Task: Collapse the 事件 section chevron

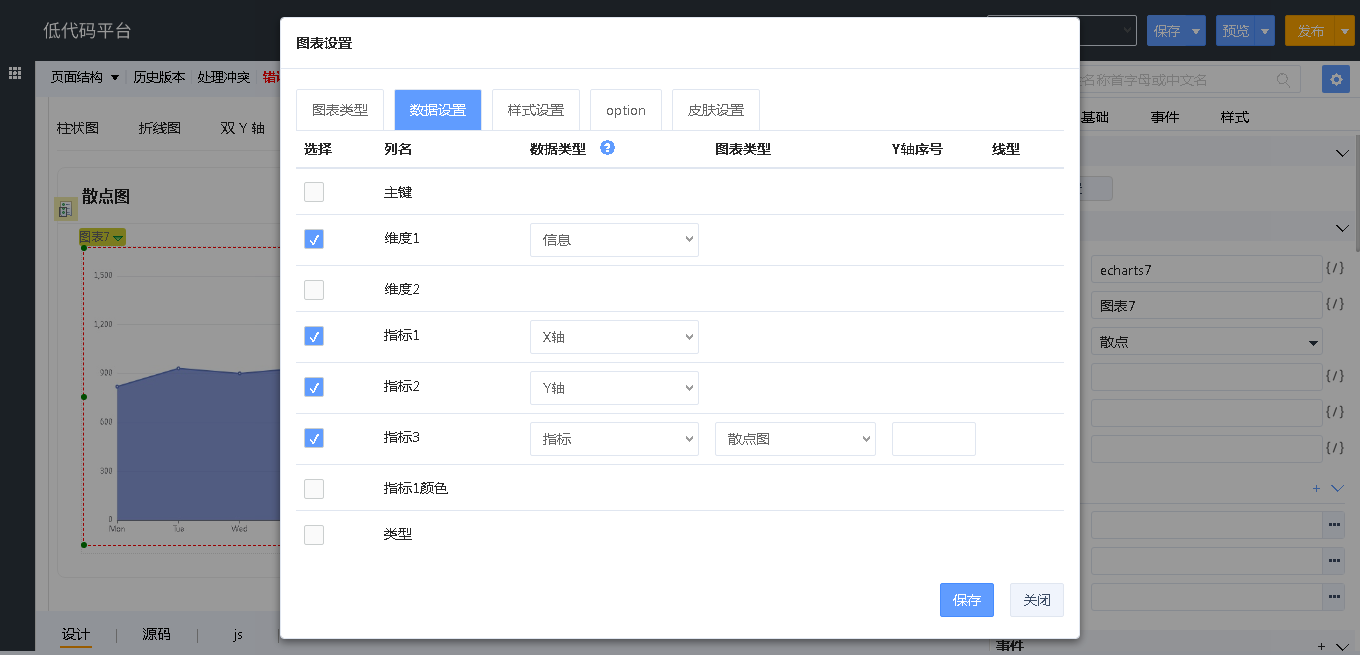Action: [x=1342, y=647]
